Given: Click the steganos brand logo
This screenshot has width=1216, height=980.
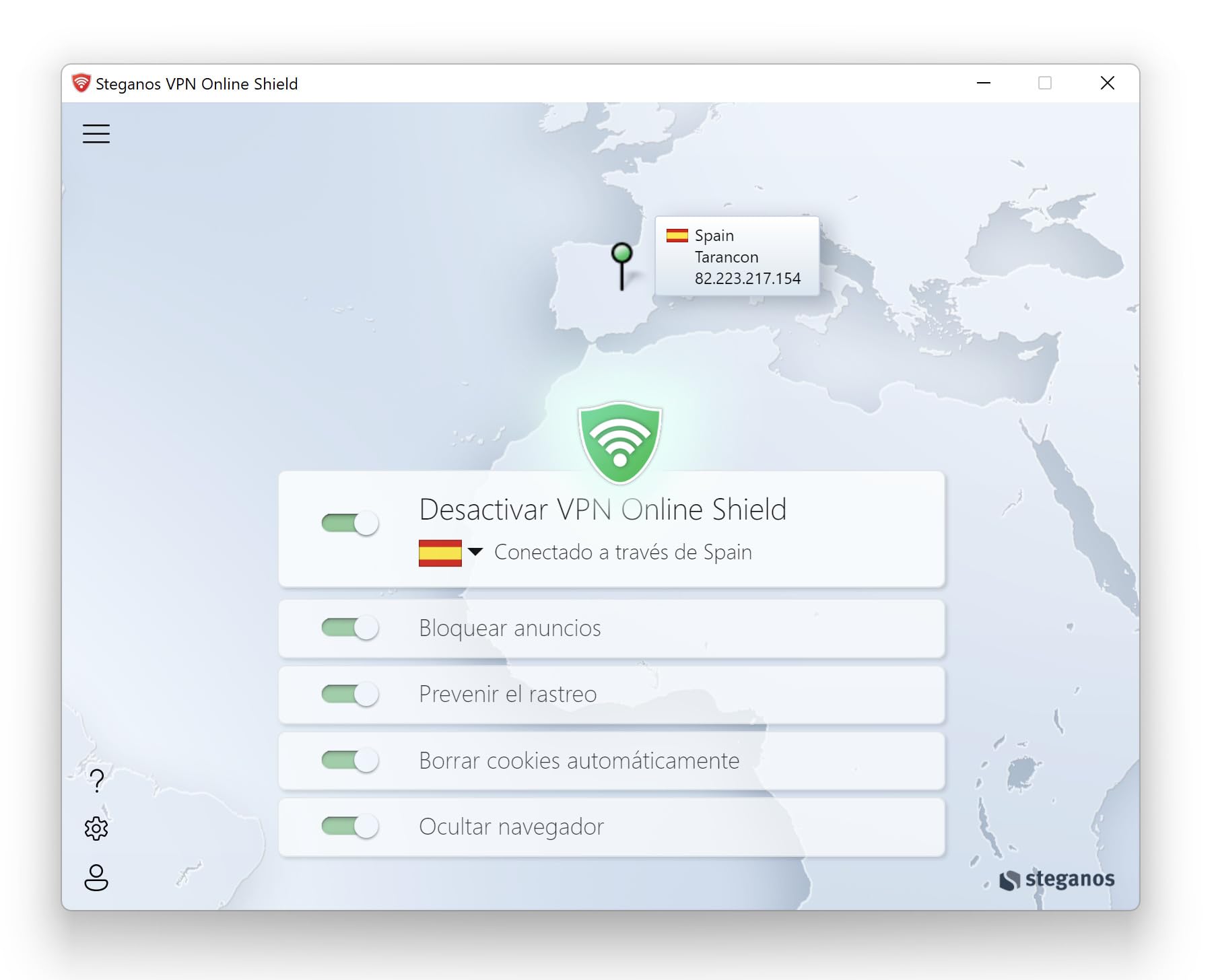Looking at the screenshot, I should pyautogui.click(x=1057, y=880).
